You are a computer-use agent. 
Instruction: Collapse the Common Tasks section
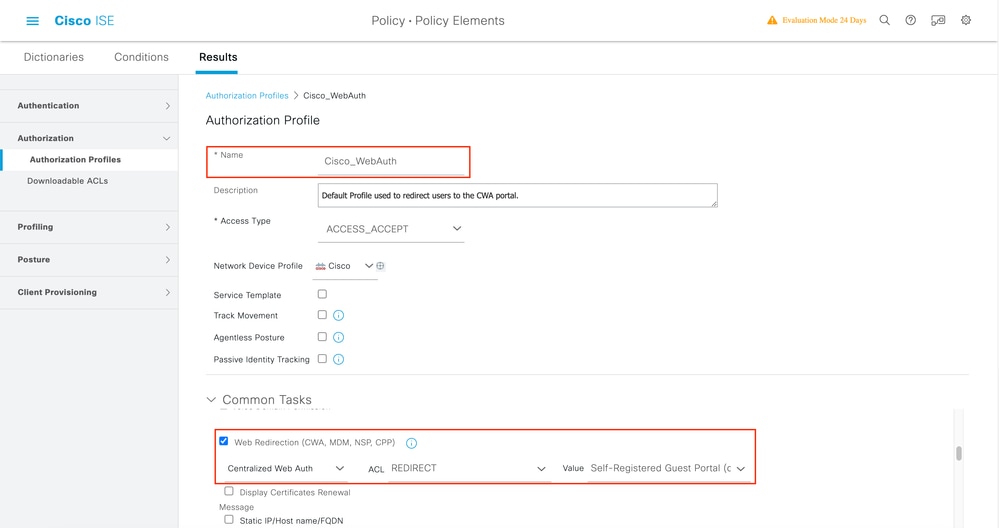click(x=211, y=400)
